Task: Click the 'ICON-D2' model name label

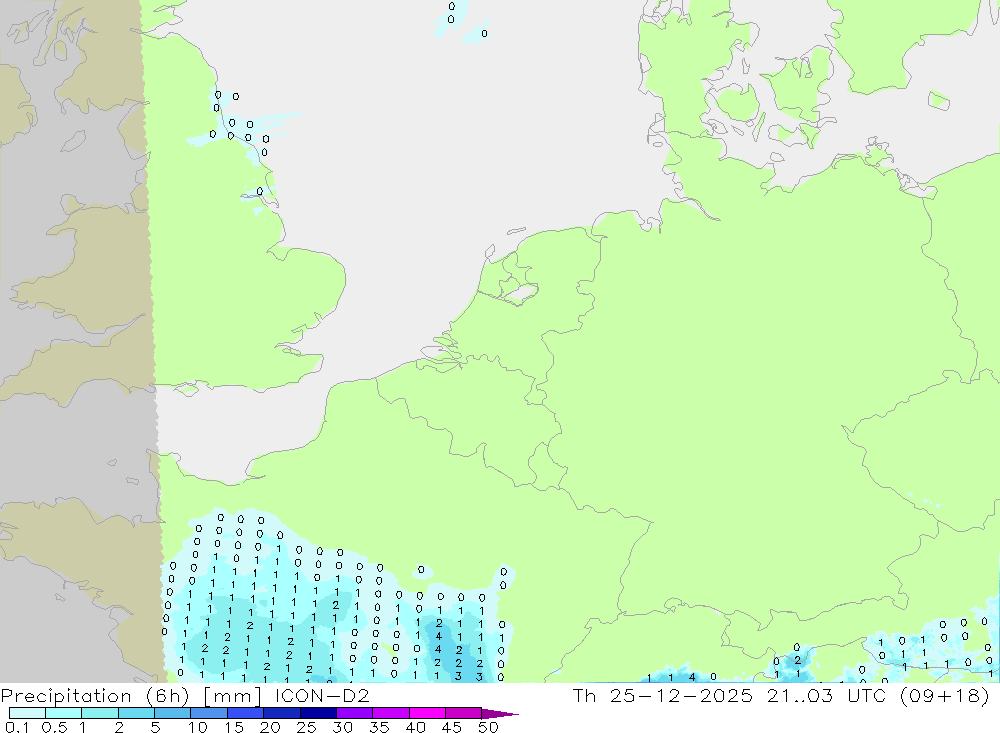Action: 322,695
